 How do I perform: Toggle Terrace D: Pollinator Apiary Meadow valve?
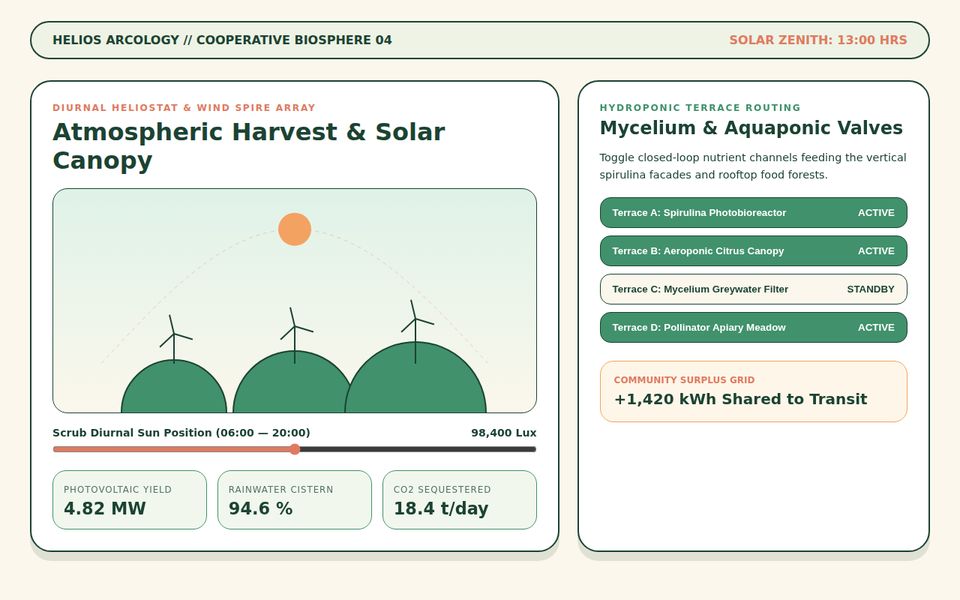(x=753, y=328)
